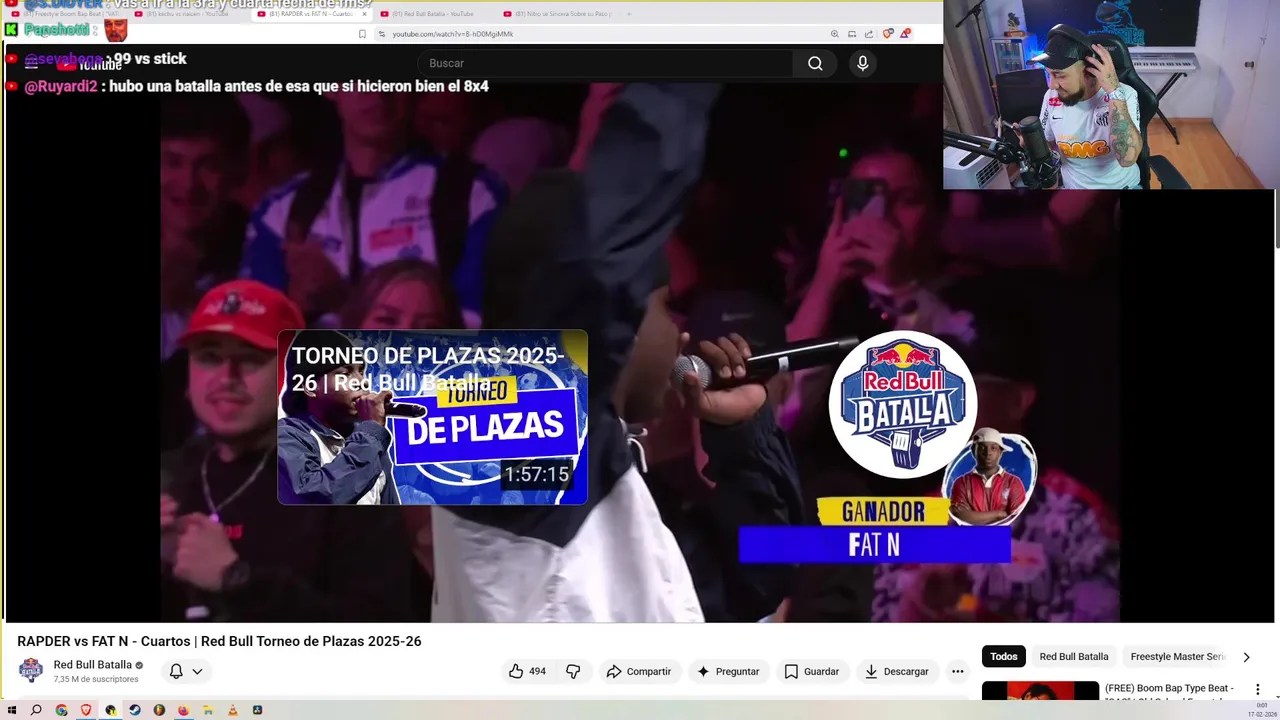Click inside the Buscar search field
Viewport: 1280px width, 720px height.
605,63
